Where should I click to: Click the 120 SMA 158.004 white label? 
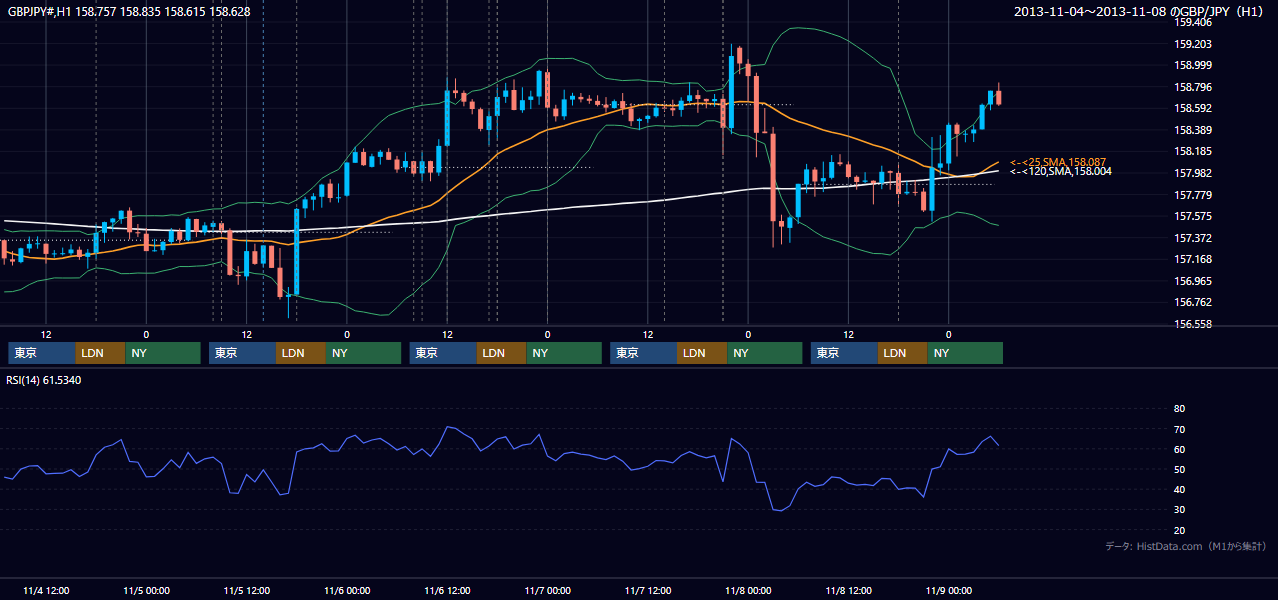1060,172
